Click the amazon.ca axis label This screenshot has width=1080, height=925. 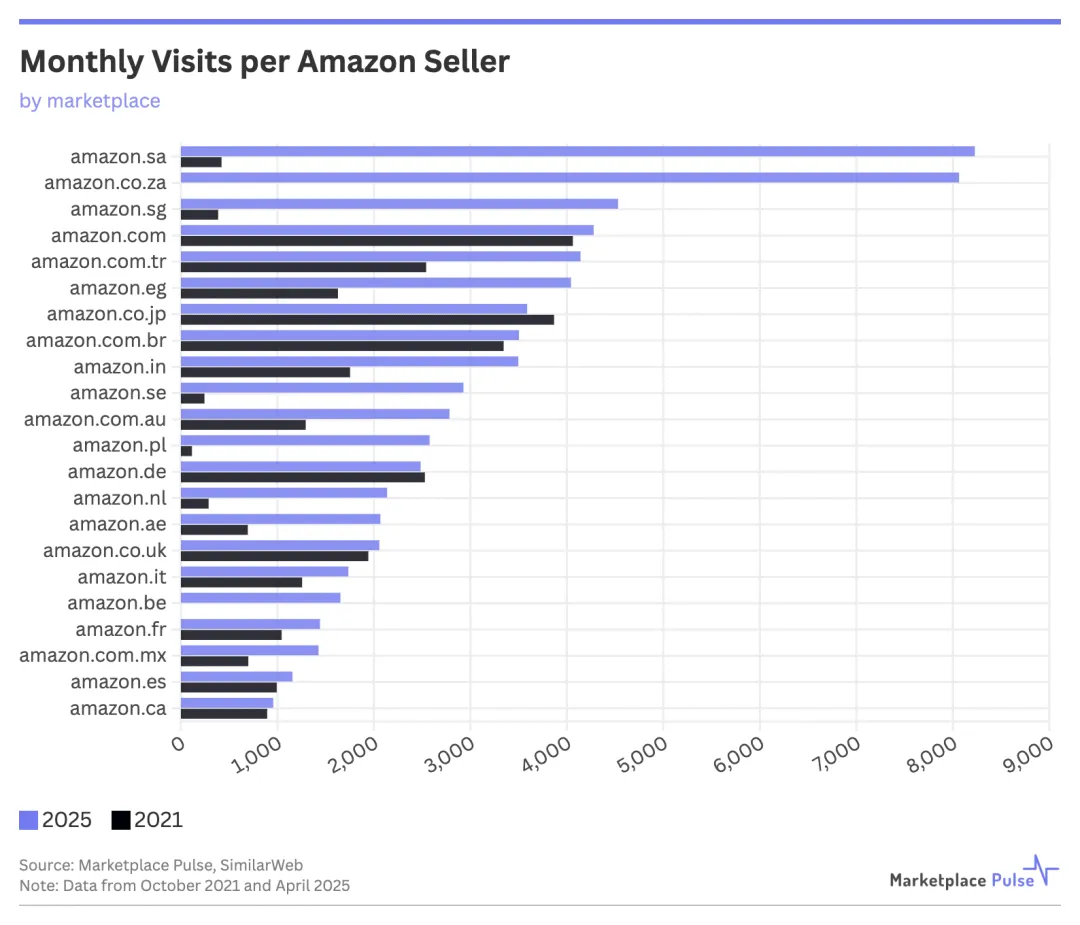click(x=118, y=708)
